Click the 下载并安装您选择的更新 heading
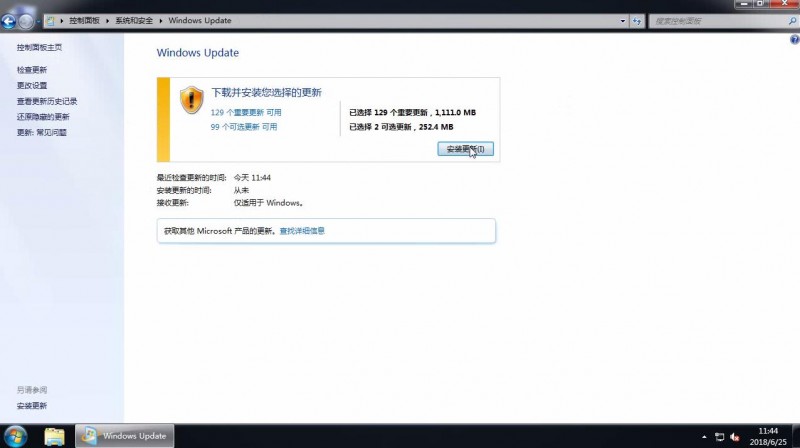 (266, 93)
